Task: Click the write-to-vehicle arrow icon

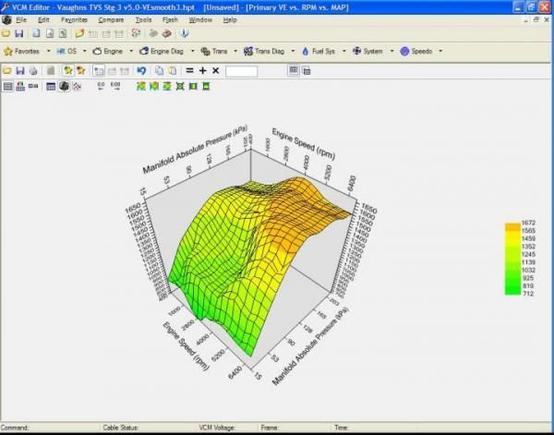Action: (184, 34)
